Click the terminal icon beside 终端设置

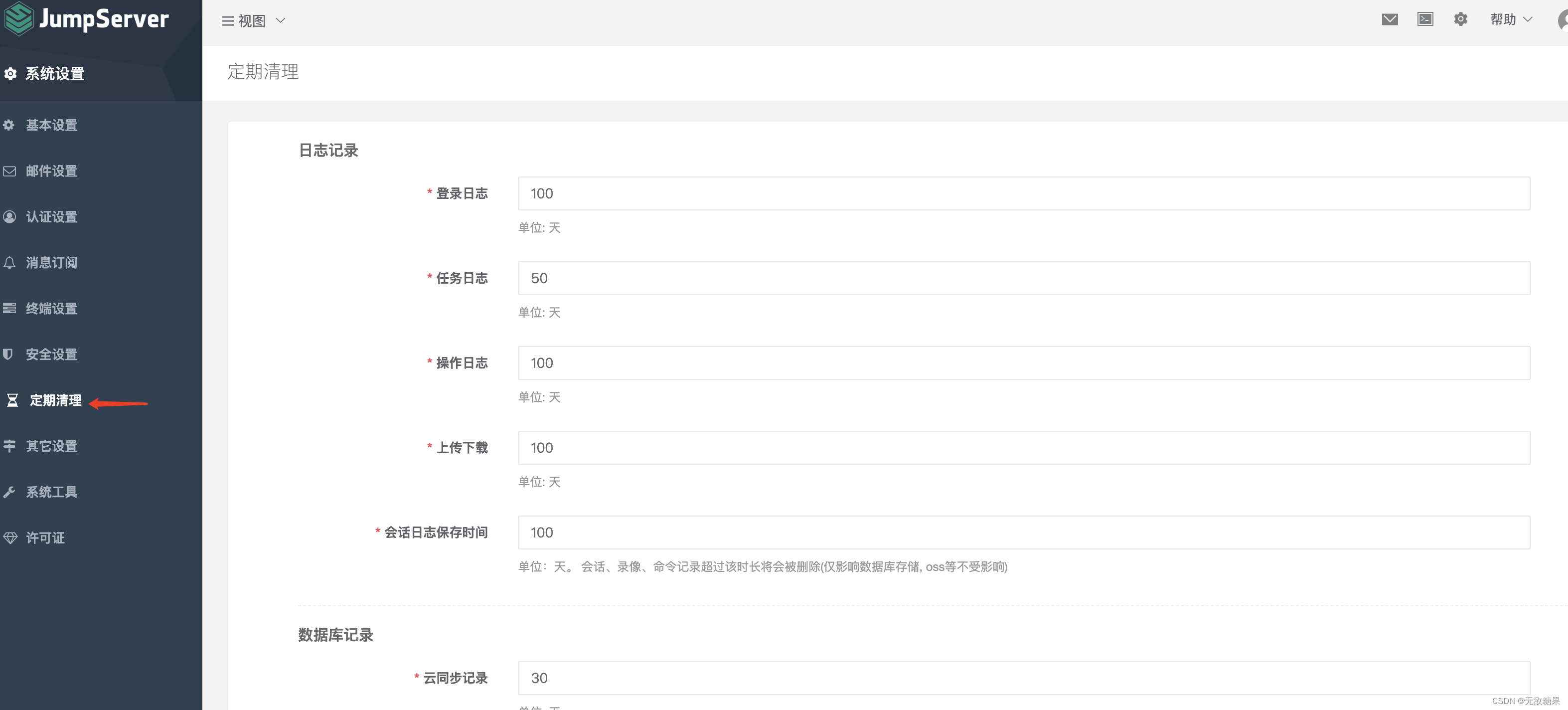point(9,308)
